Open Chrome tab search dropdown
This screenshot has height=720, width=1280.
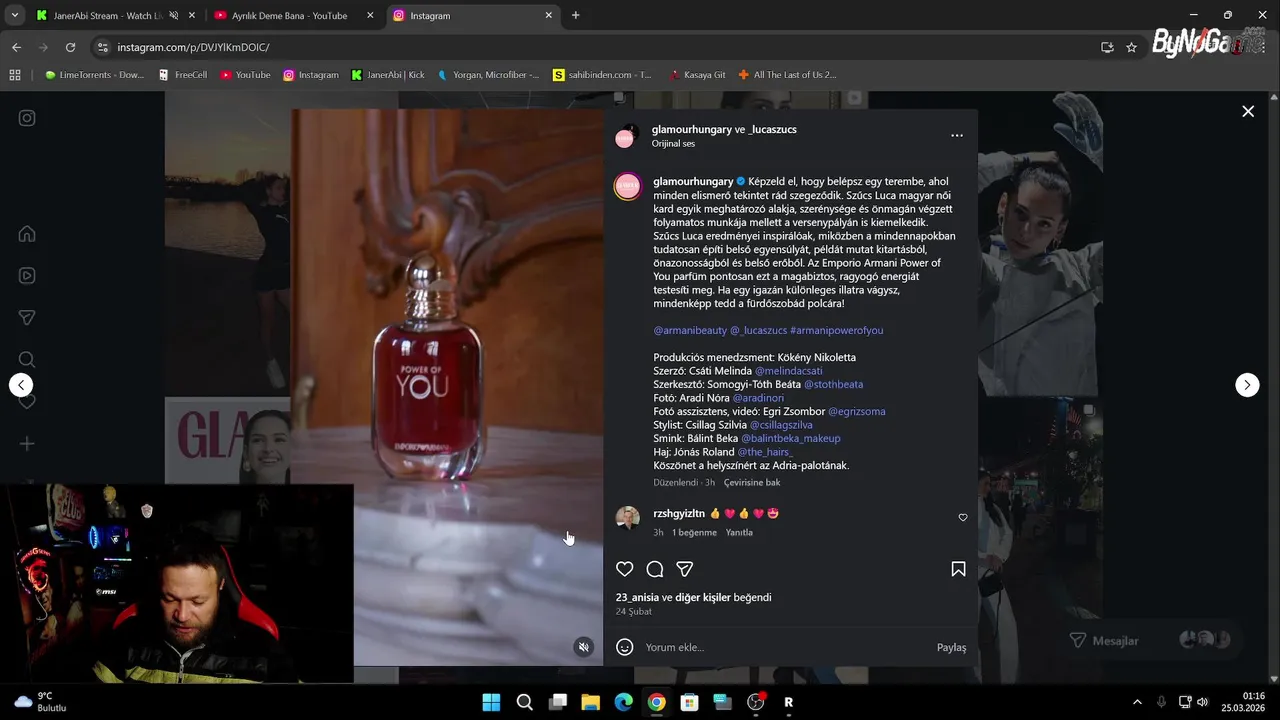14,15
